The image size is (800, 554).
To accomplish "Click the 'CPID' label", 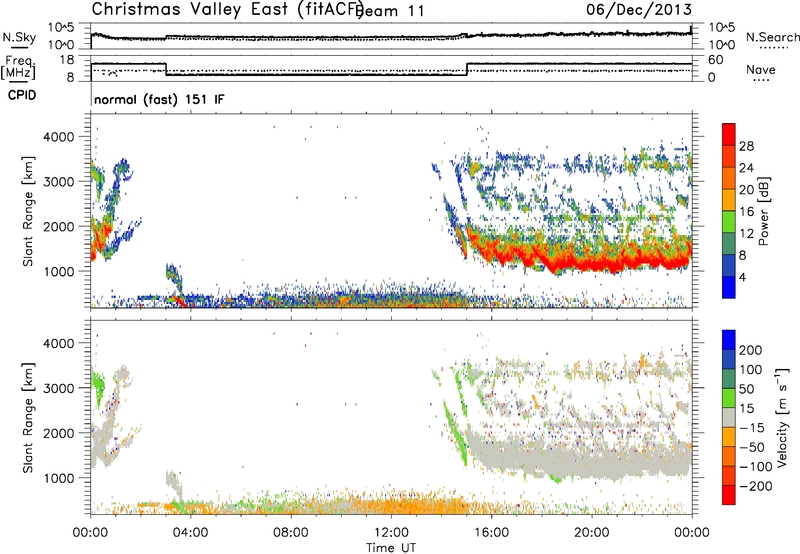I will [x=22, y=95].
